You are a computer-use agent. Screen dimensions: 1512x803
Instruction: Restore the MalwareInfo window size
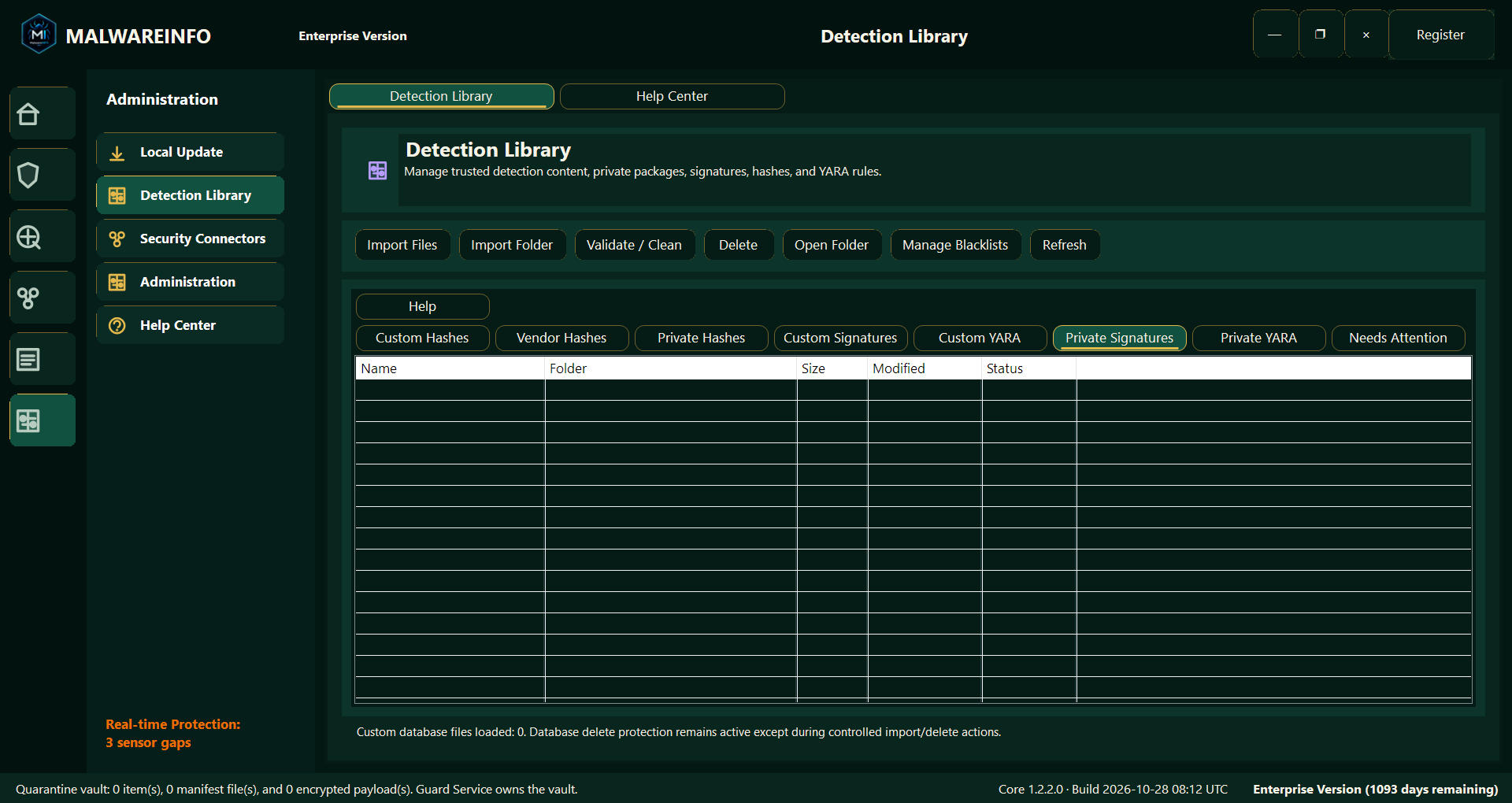tap(1321, 35)
